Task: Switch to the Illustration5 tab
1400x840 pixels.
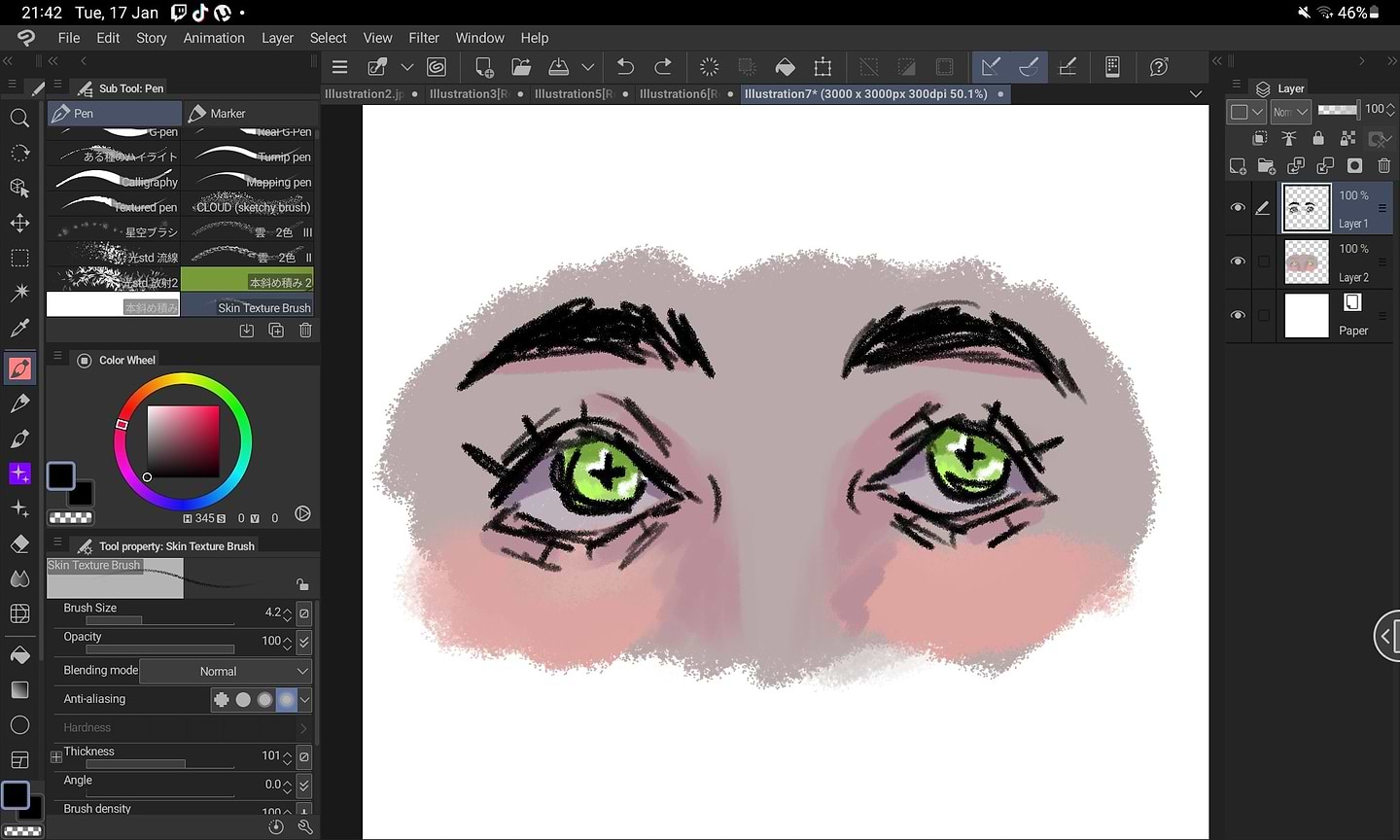Action: (573, 94)
